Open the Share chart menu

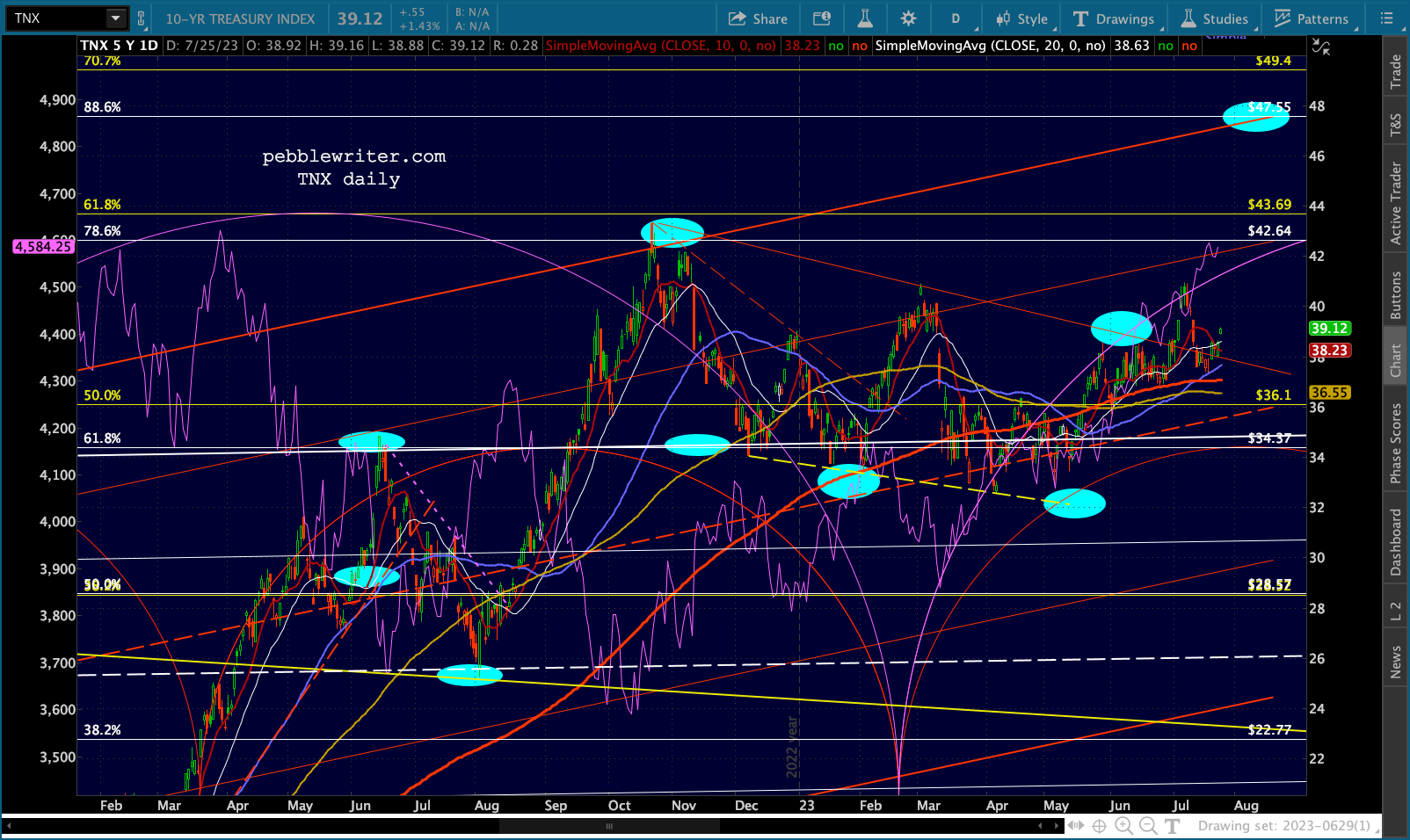(758, 18)
